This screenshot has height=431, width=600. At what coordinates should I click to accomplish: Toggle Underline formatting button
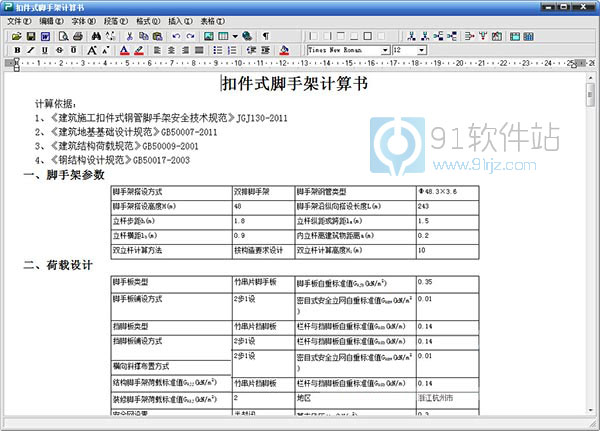point(45,50)
